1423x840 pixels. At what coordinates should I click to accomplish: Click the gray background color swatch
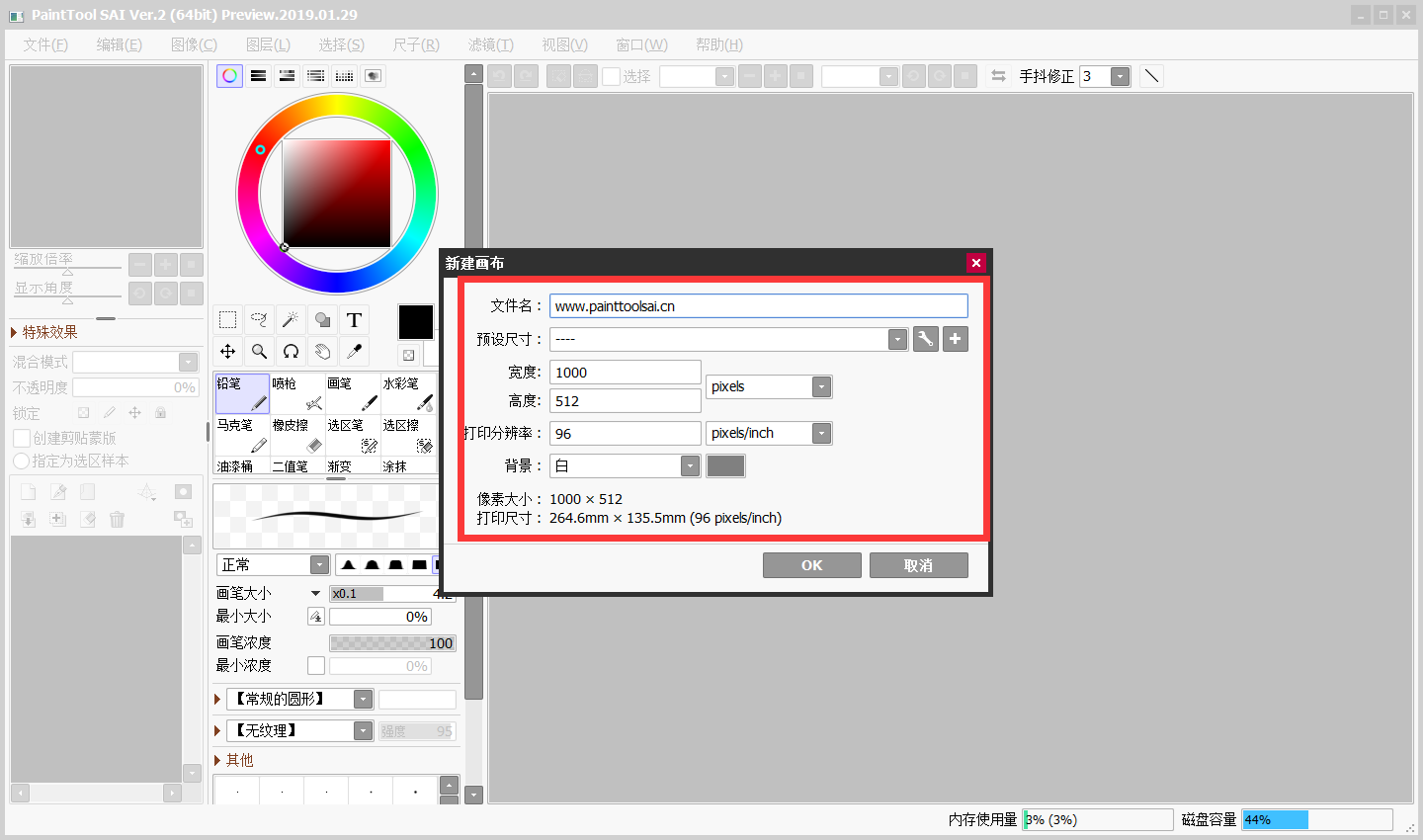[726, 465]
